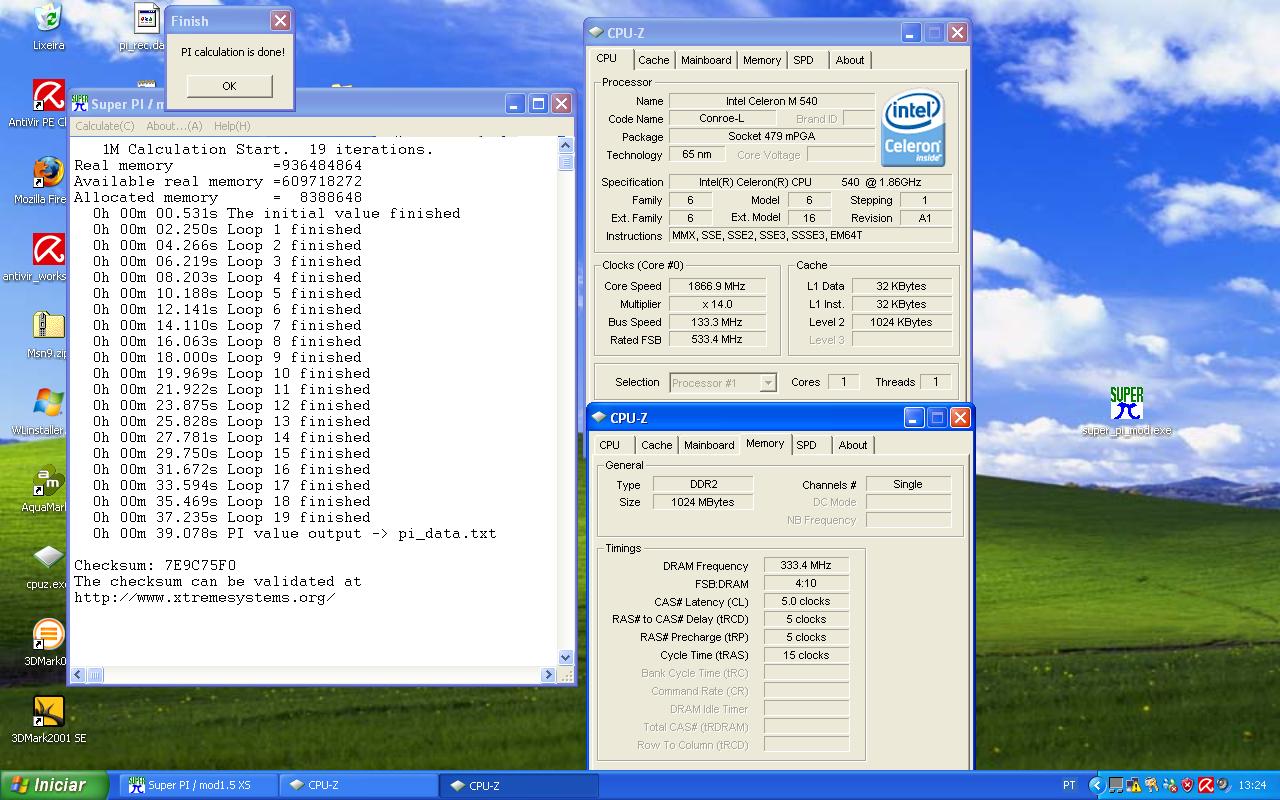Show hidden tray icons with the arrow
This screenshot has width=1280, height=800.
[x=1098, y=785]
